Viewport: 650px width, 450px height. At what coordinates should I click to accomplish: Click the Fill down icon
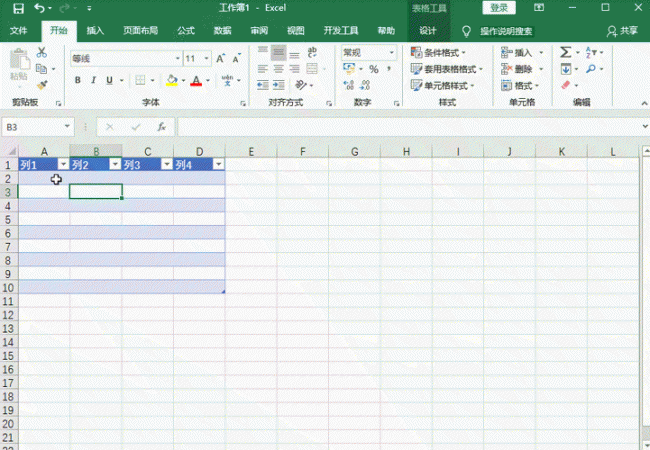coord(566,69)
